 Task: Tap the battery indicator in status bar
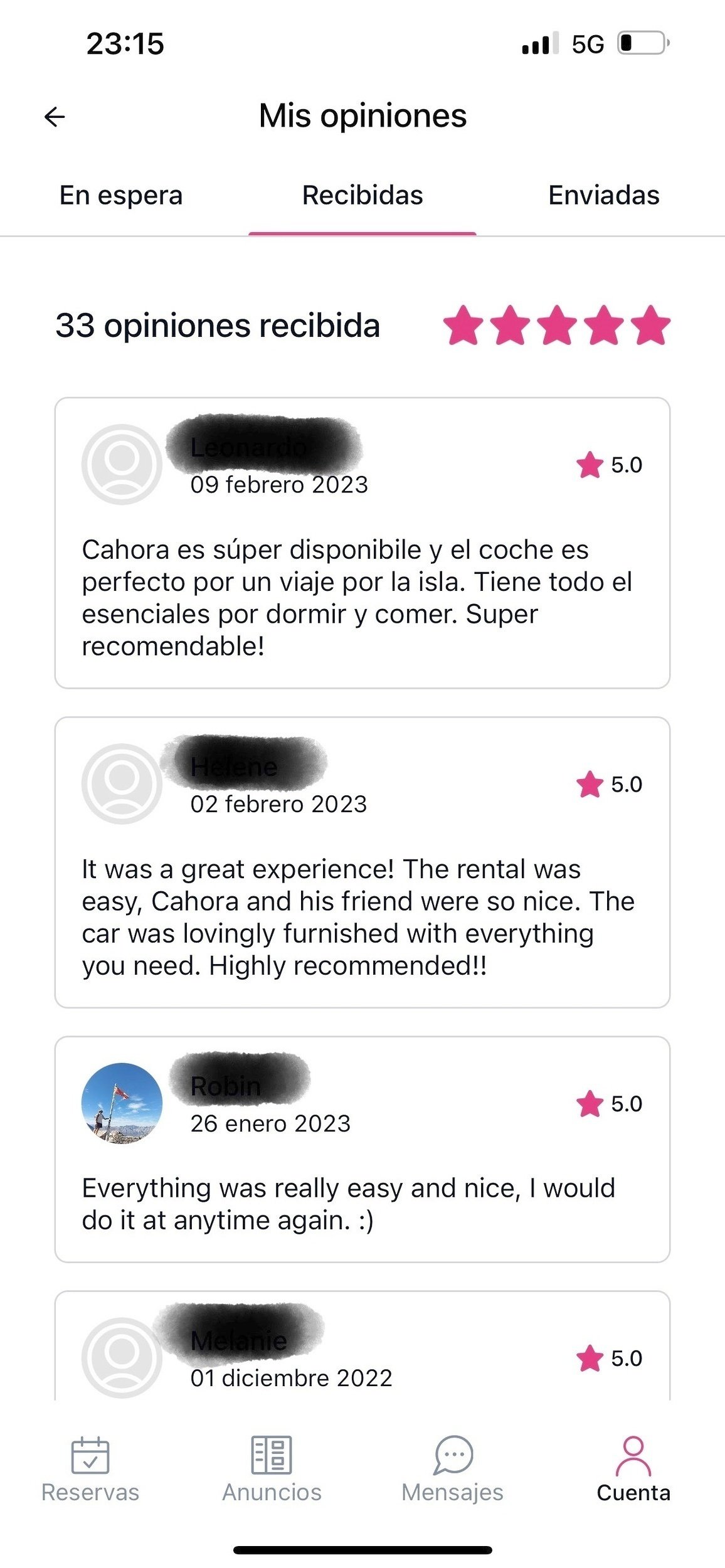[643, 43]
